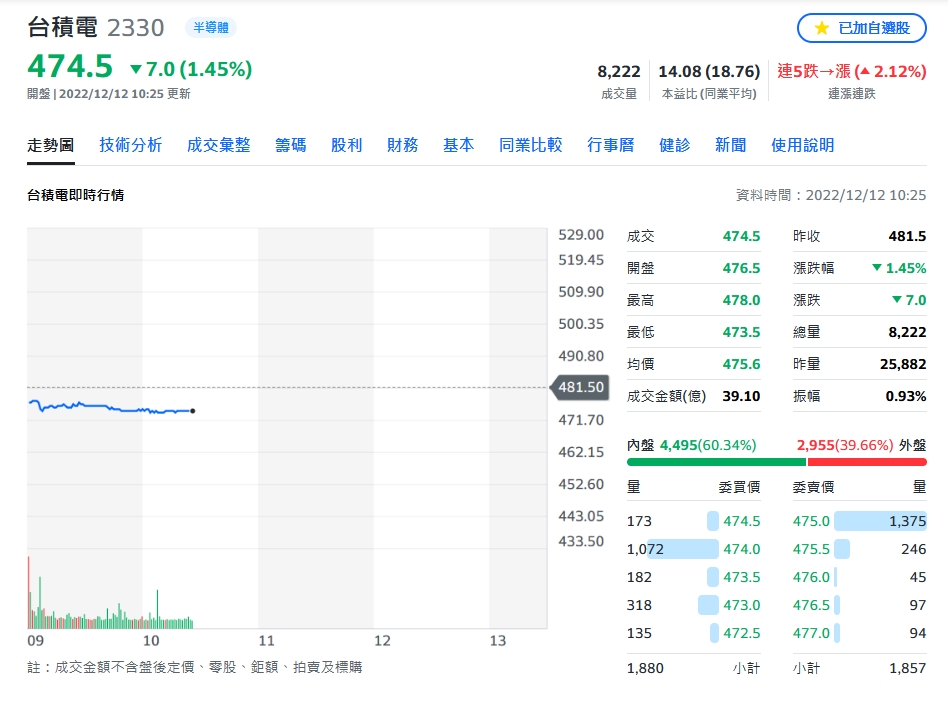Click the 最高 value 478.0
The image size is (948, 701).
tap(741, 300)
